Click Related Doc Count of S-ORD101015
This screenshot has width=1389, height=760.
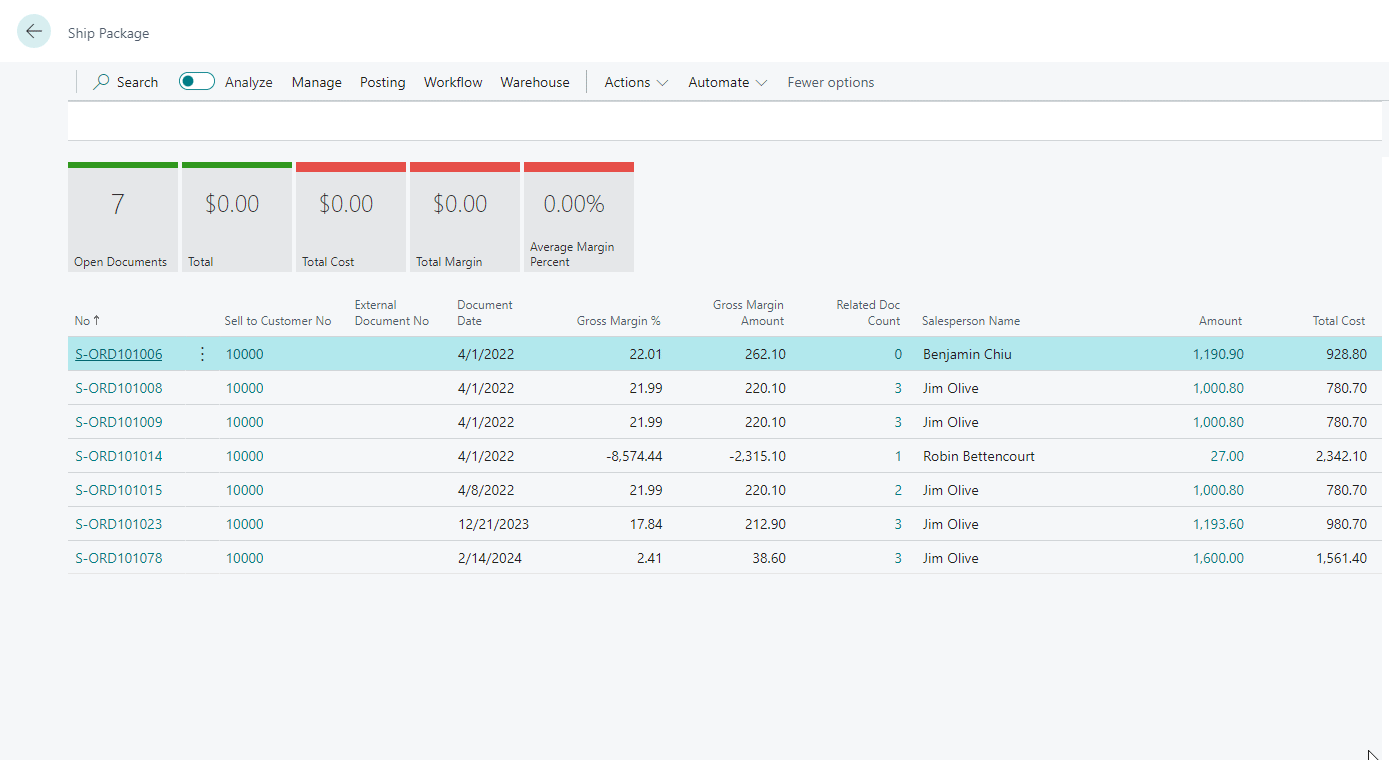[x=897, y=490]
